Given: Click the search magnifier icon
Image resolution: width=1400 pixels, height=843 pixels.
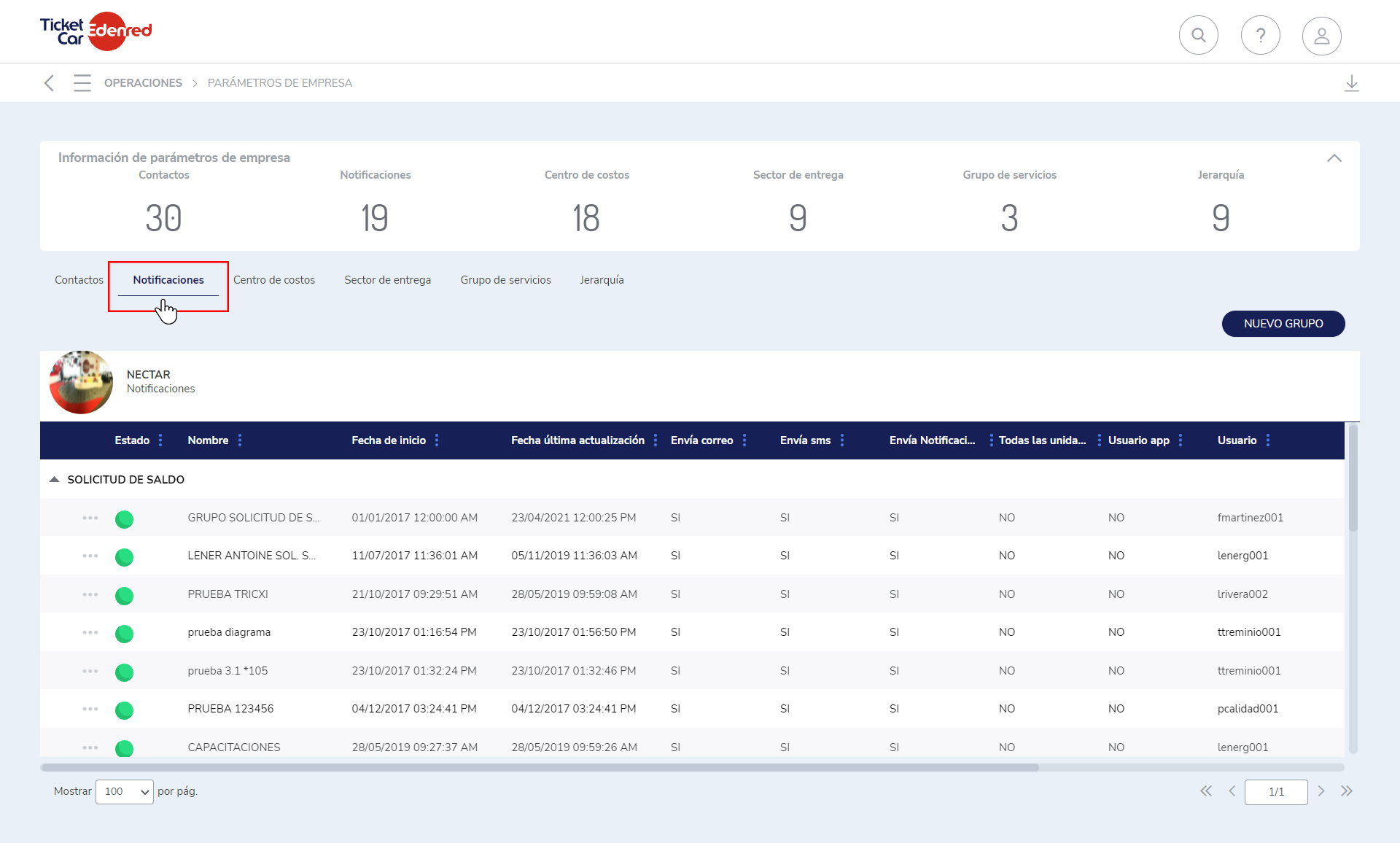Looking at the screenshot, I should tap(1198, 35).
